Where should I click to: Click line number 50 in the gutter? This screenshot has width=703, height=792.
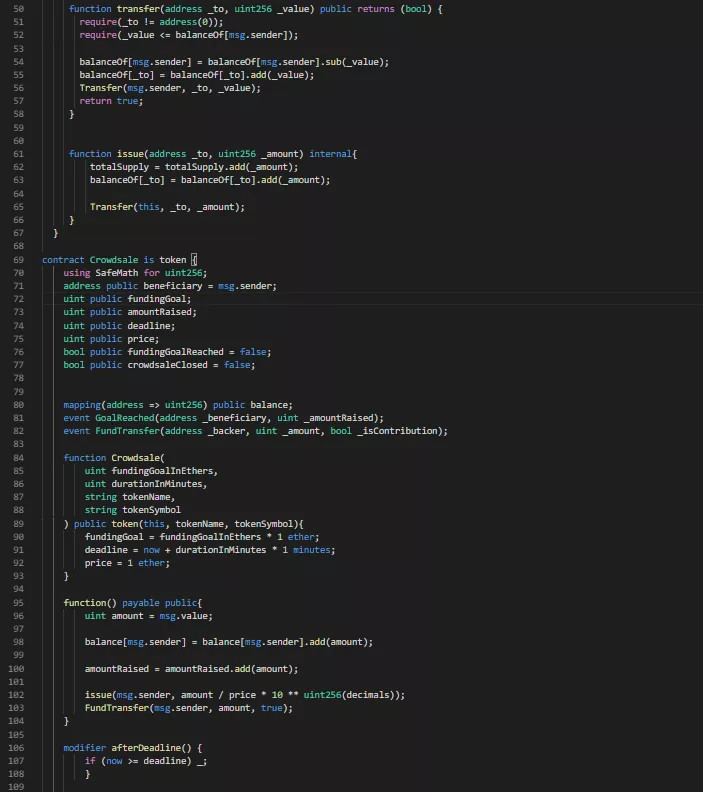[18, 9]
